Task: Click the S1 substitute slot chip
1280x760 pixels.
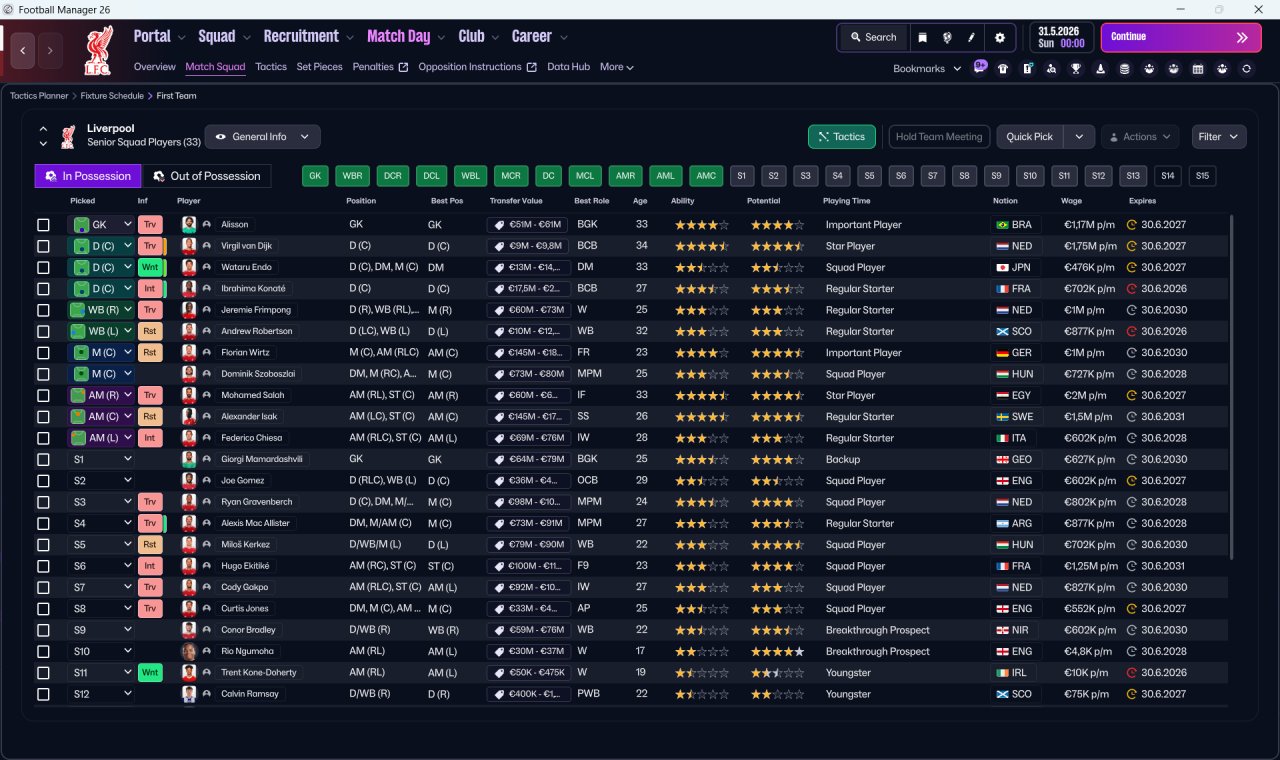Action: 742,176
